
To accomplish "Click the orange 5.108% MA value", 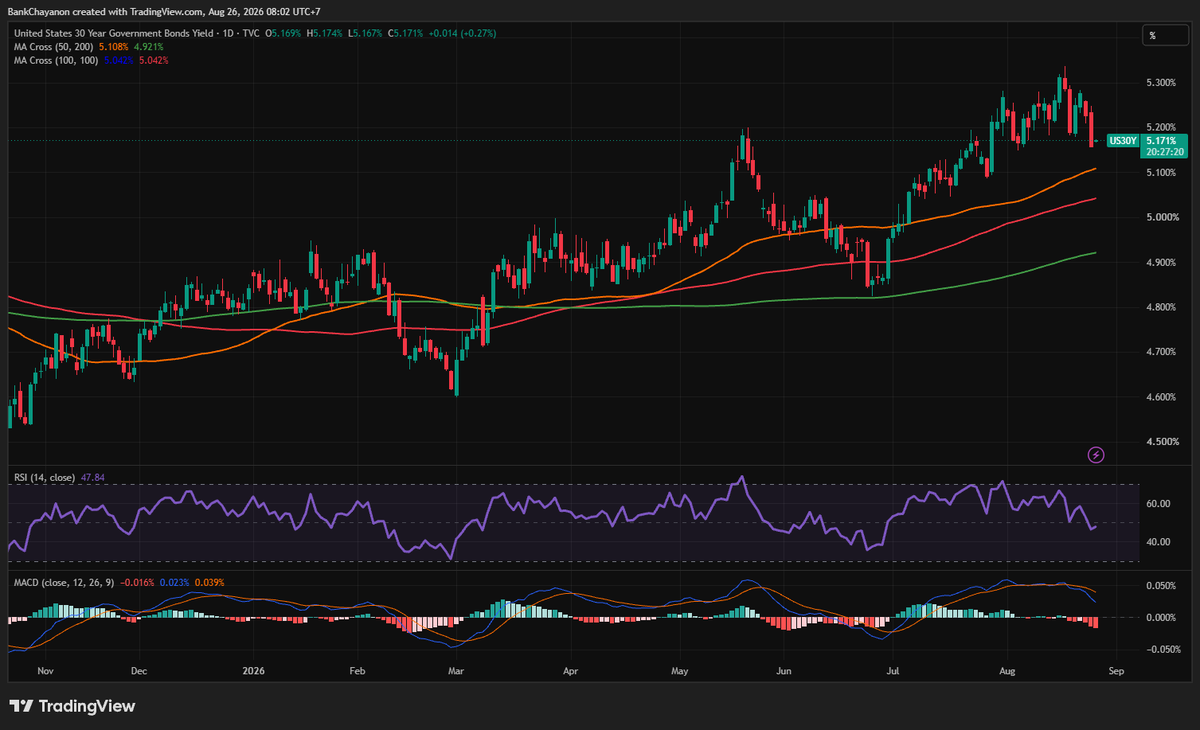I will pyautogui.click(x=113, y=46).
